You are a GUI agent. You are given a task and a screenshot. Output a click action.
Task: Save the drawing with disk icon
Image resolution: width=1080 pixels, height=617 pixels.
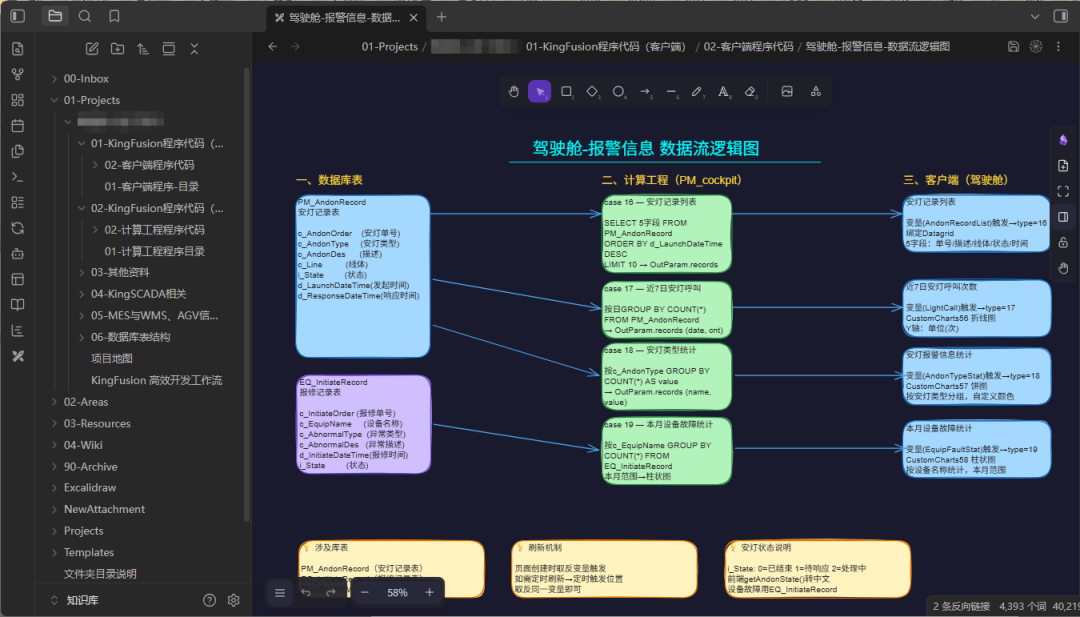(1013, 47)
